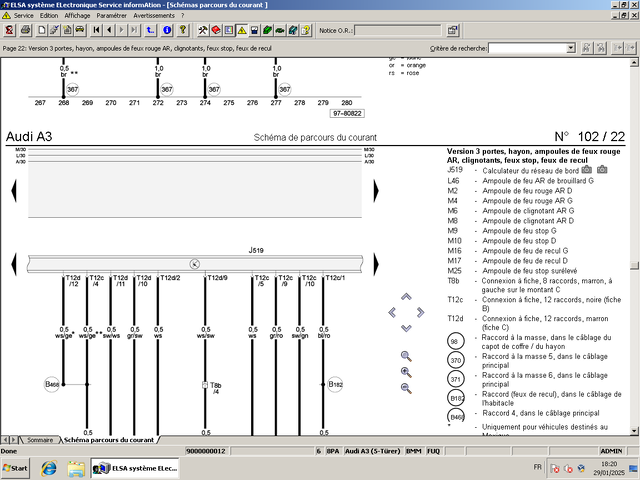Click the zoom-out magnifier icon

pos(406,388)
